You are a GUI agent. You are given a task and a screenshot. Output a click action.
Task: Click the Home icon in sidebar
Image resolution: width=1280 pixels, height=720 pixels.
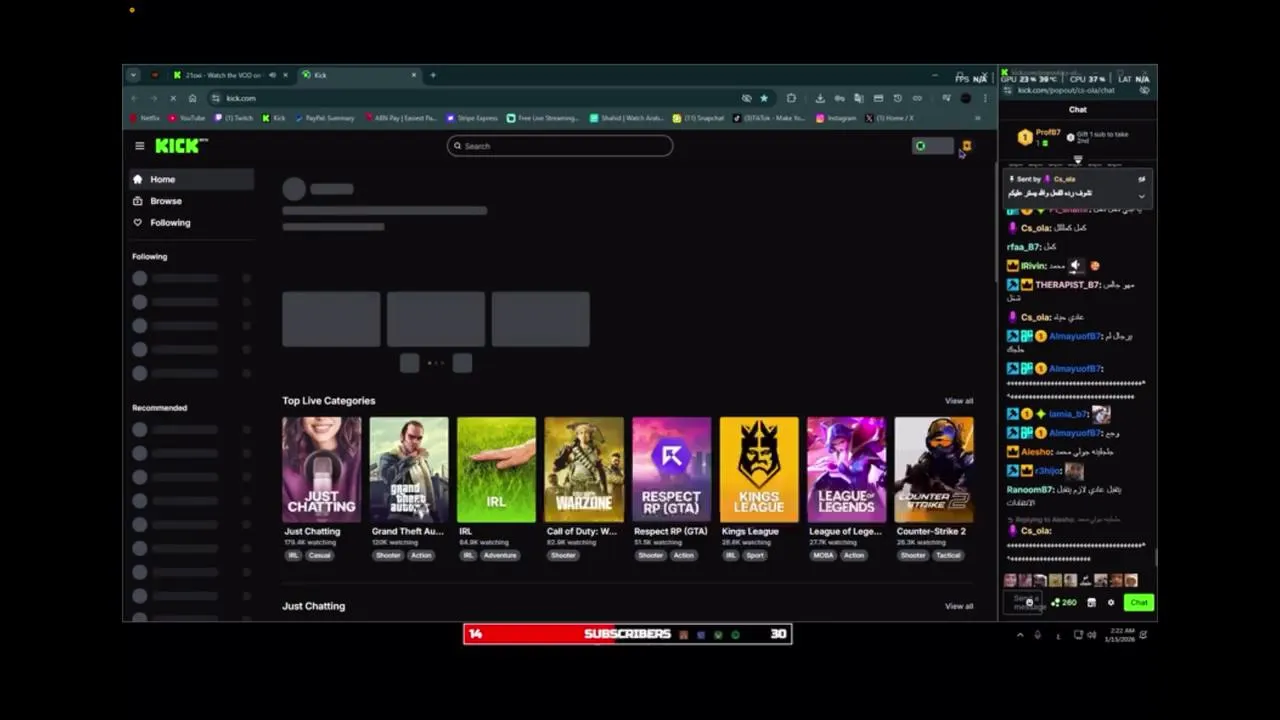coord(138,179)
